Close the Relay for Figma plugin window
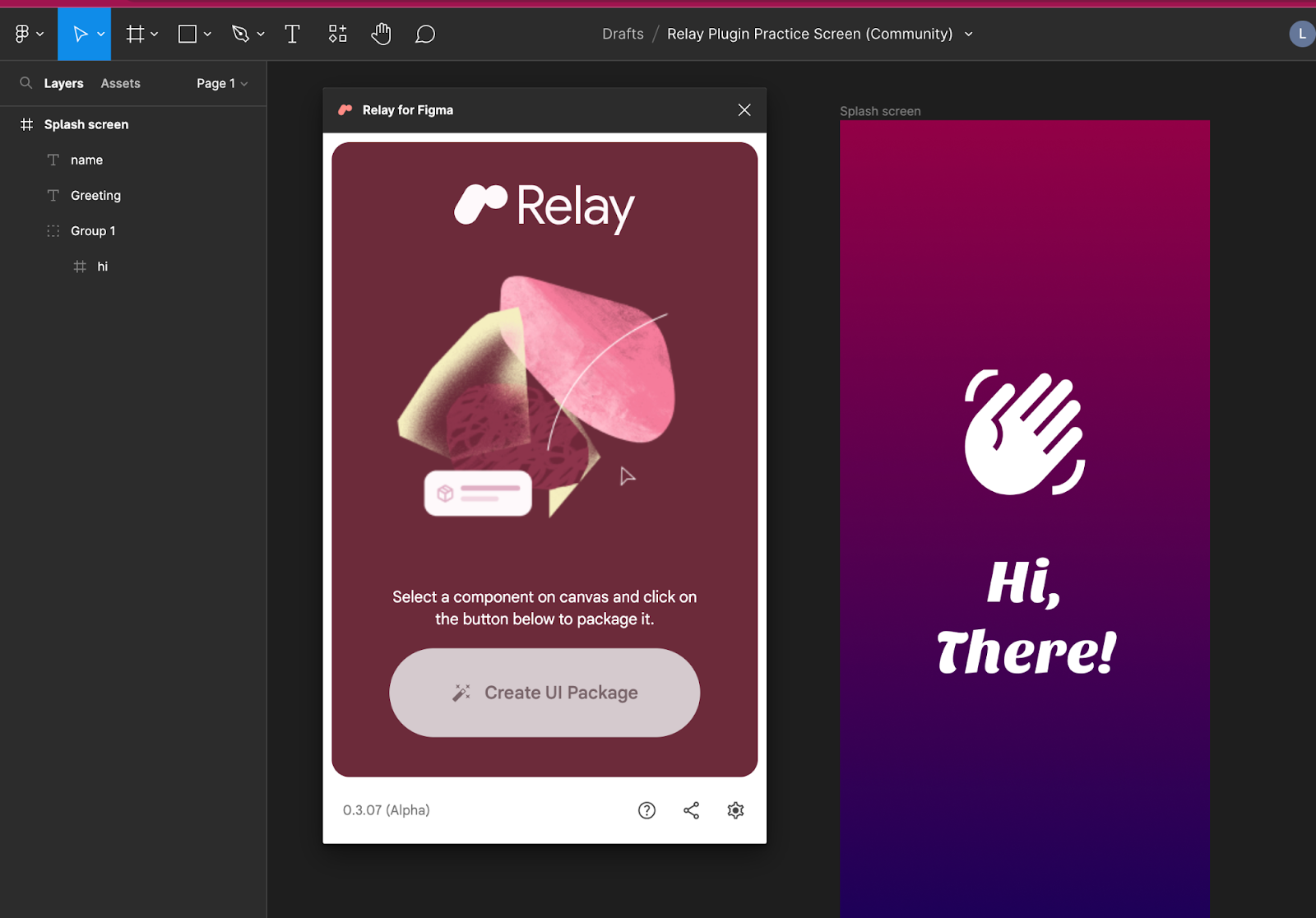 [744, 110]
